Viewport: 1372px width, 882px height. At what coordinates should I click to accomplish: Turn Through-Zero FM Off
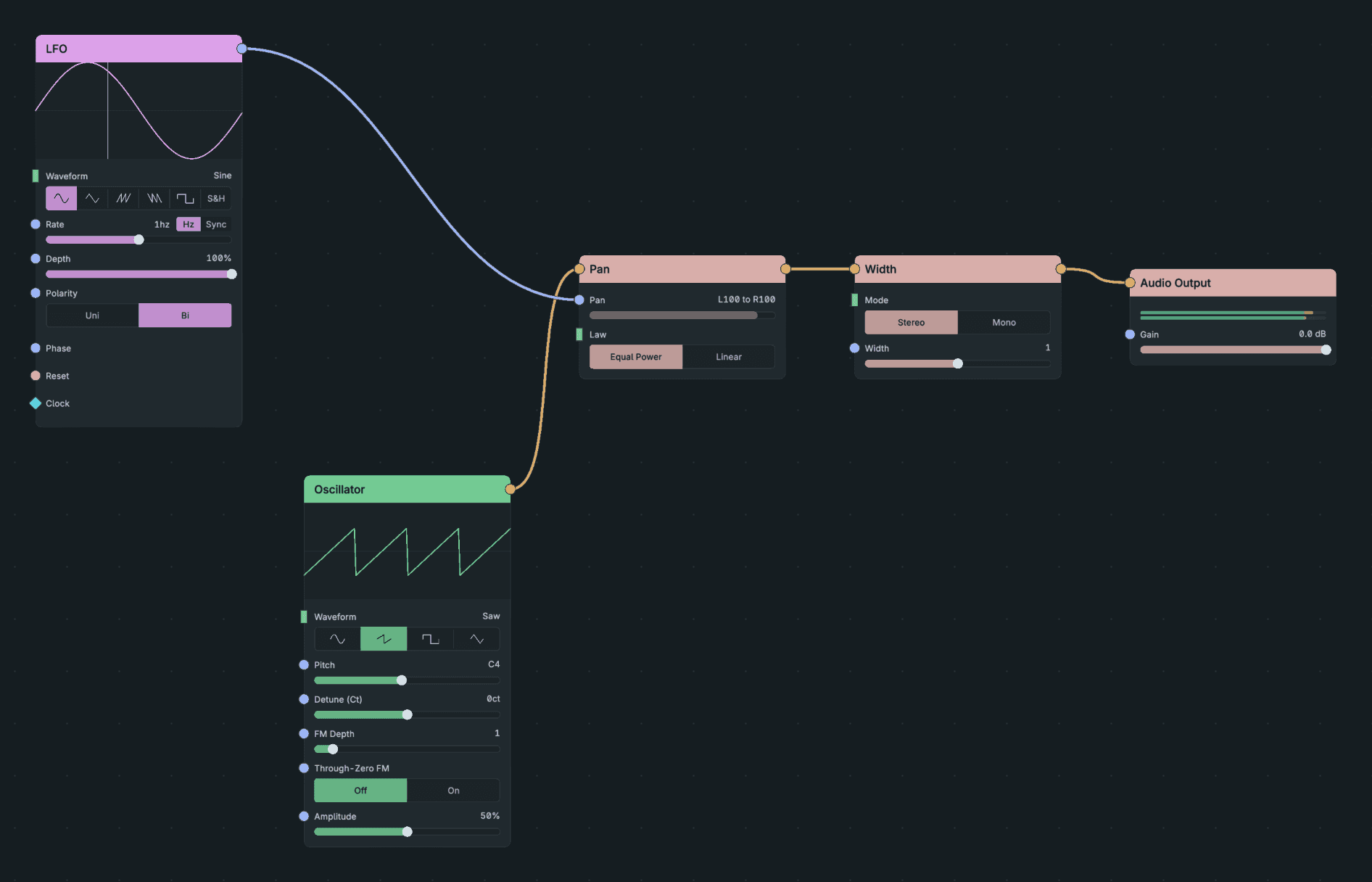pyautogui.click(x=360, y=791)
